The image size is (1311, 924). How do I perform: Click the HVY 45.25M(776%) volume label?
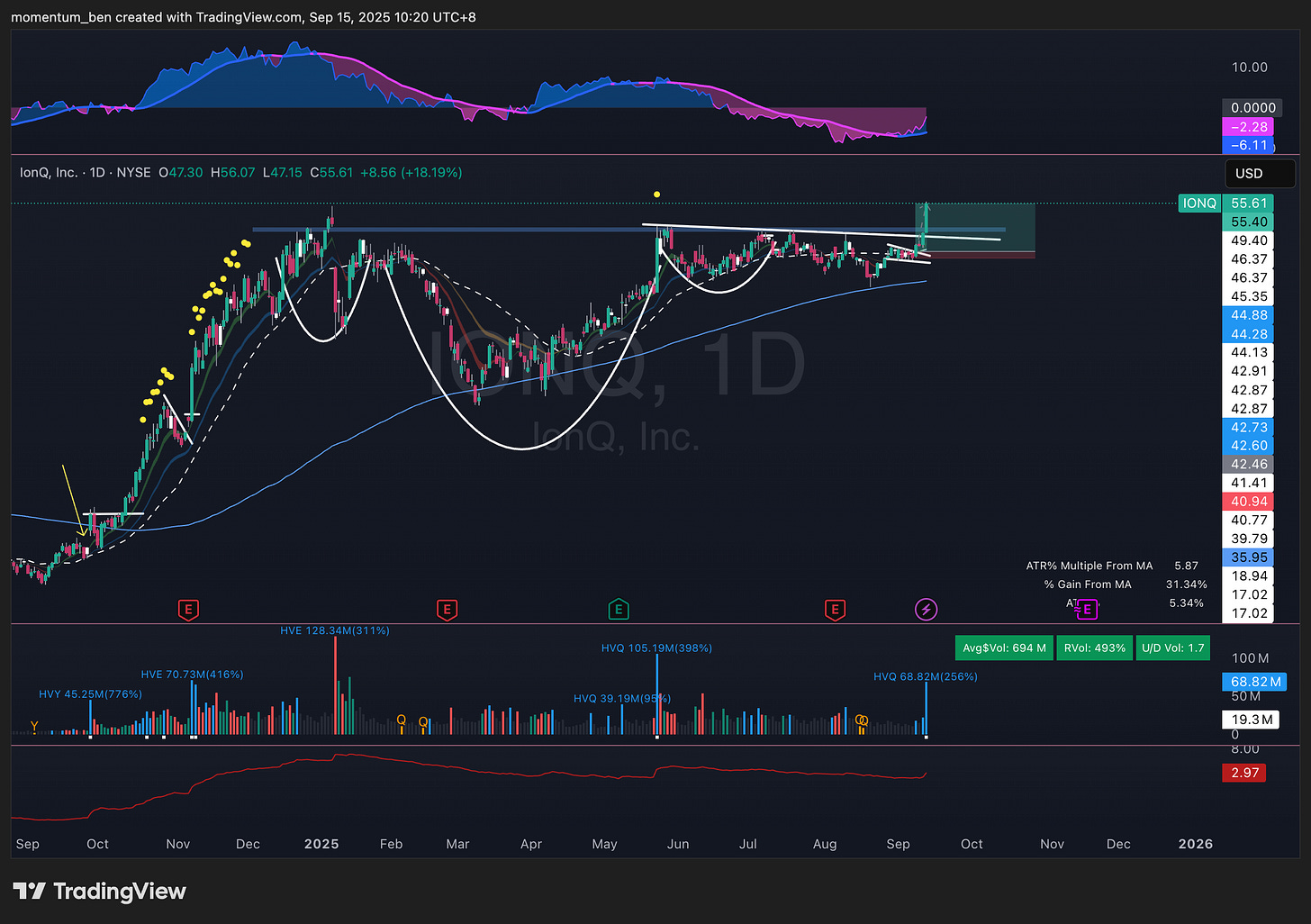coord(90,693)
